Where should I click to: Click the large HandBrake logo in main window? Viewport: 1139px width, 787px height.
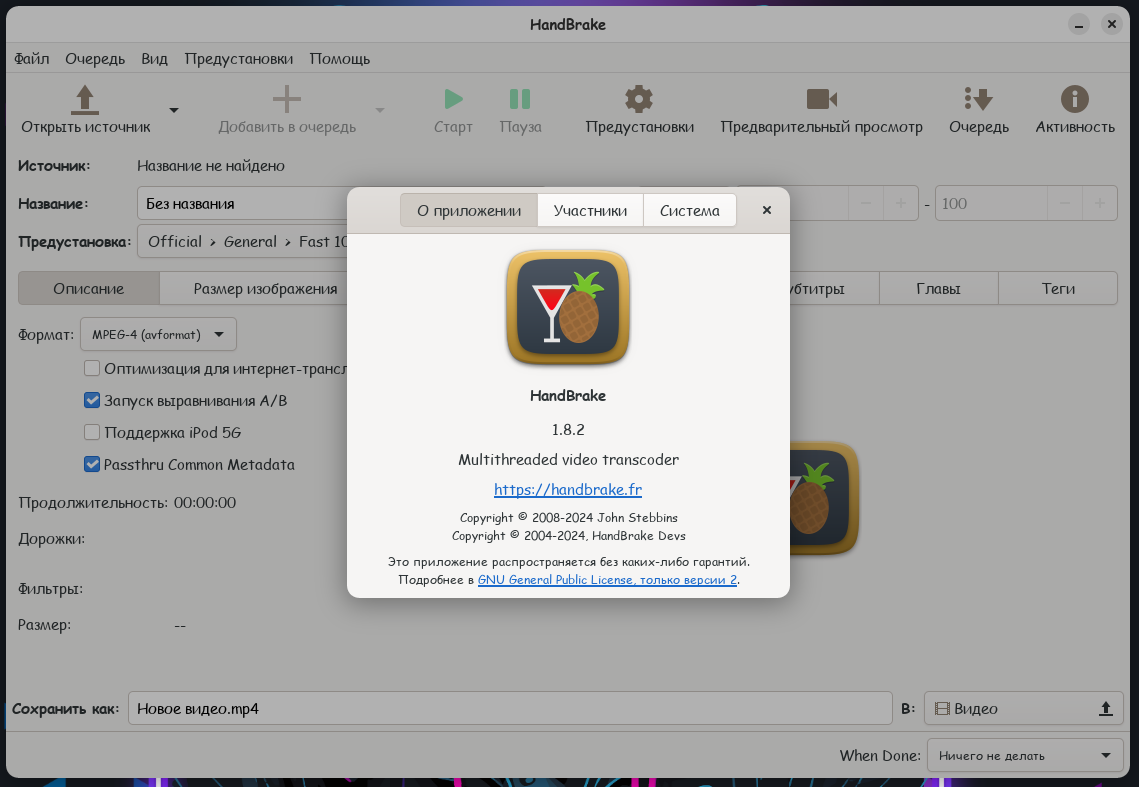pyautogui.click(x=824, y=499)
